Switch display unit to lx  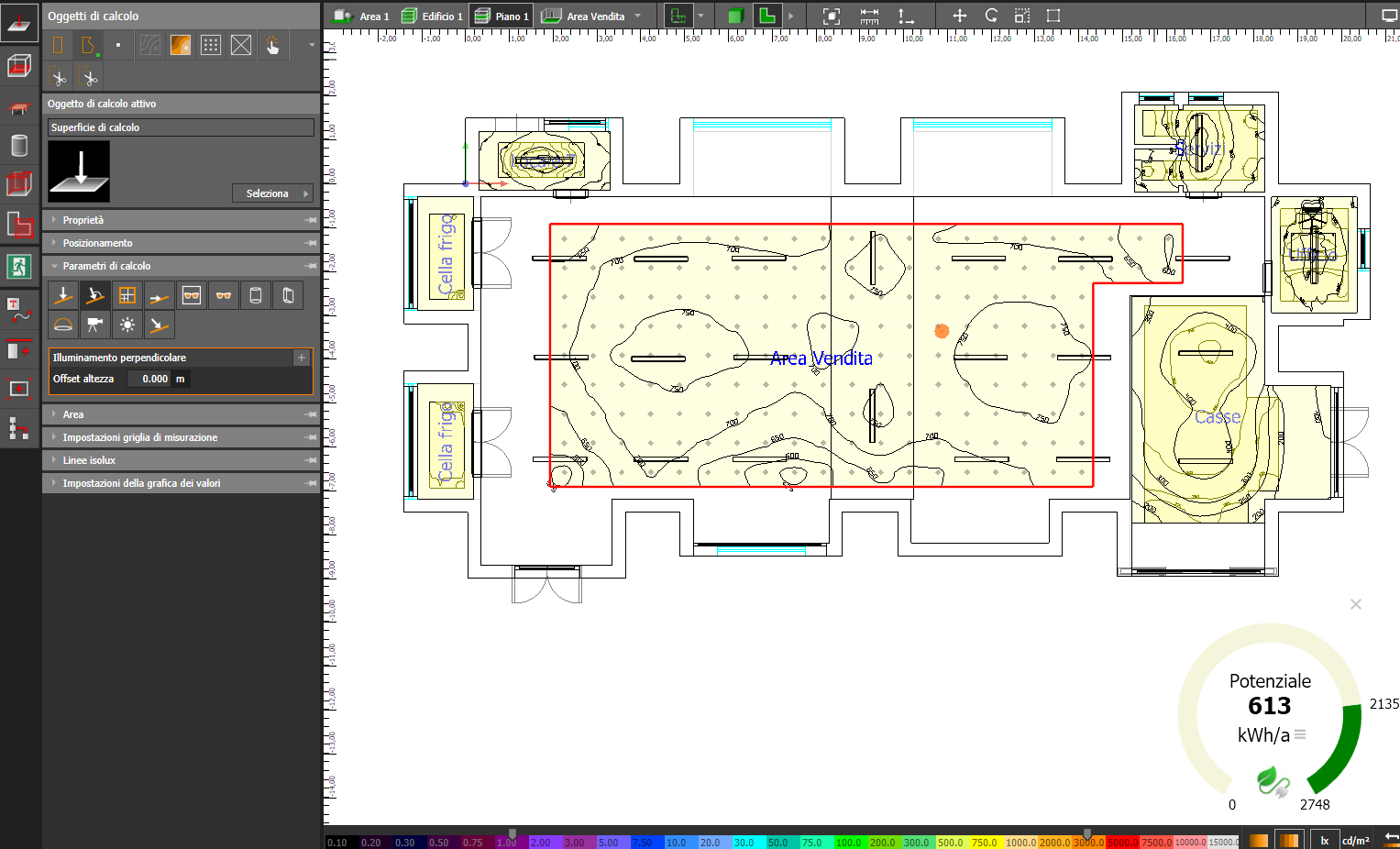click(x=1324, y=840)
